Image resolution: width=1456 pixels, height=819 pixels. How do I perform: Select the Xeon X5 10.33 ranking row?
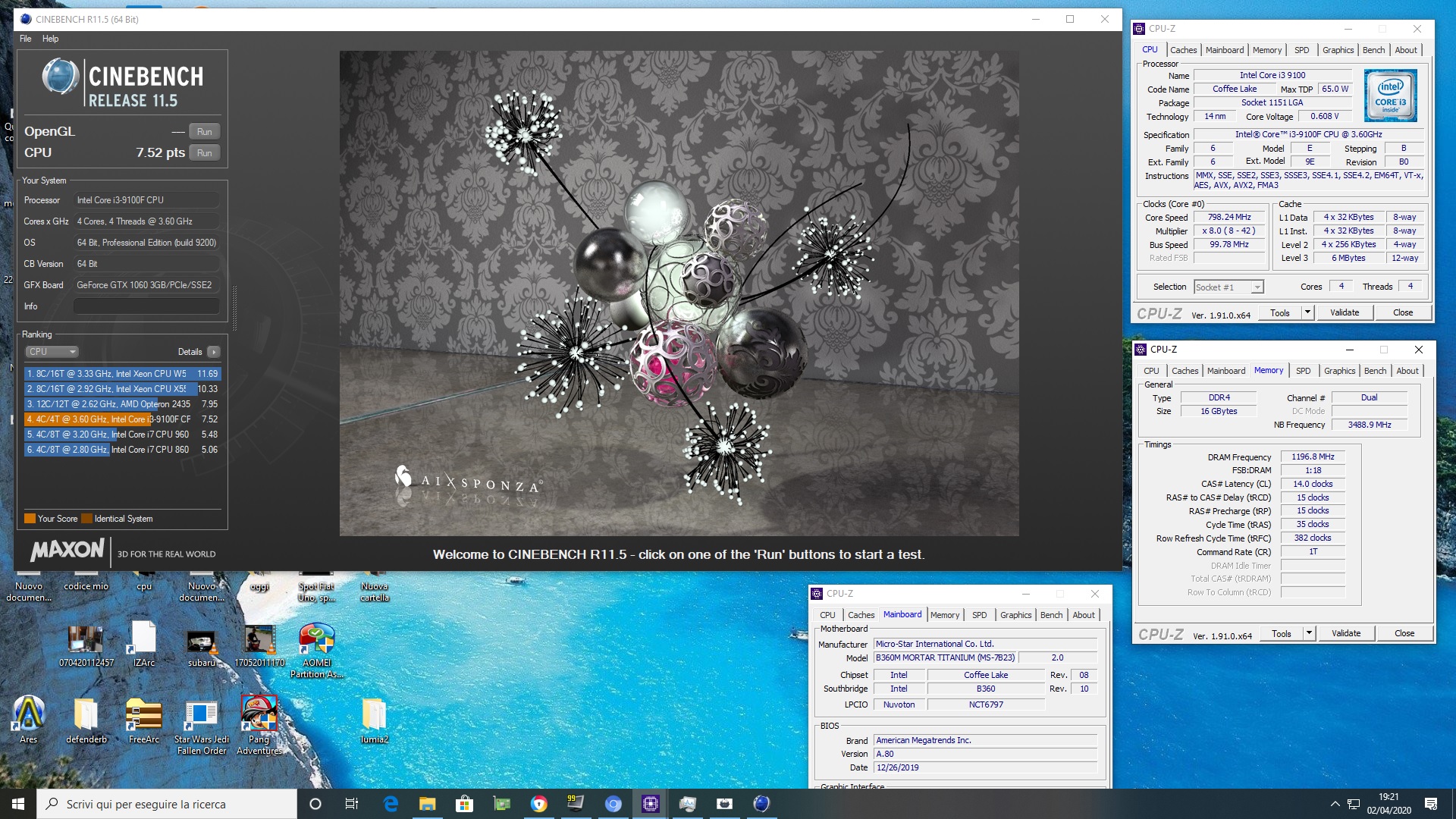pos(122,389)
